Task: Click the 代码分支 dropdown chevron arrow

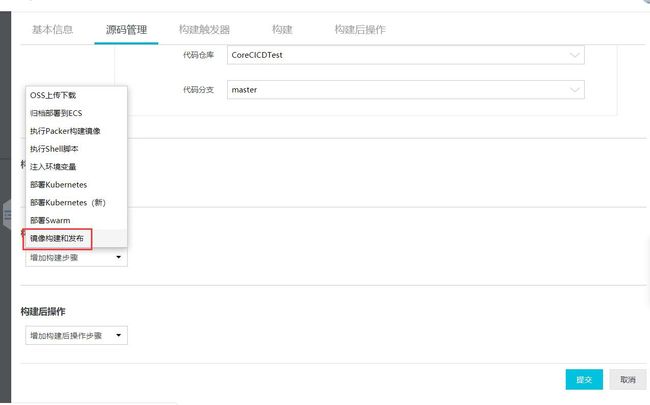Action: click(575, 90)
